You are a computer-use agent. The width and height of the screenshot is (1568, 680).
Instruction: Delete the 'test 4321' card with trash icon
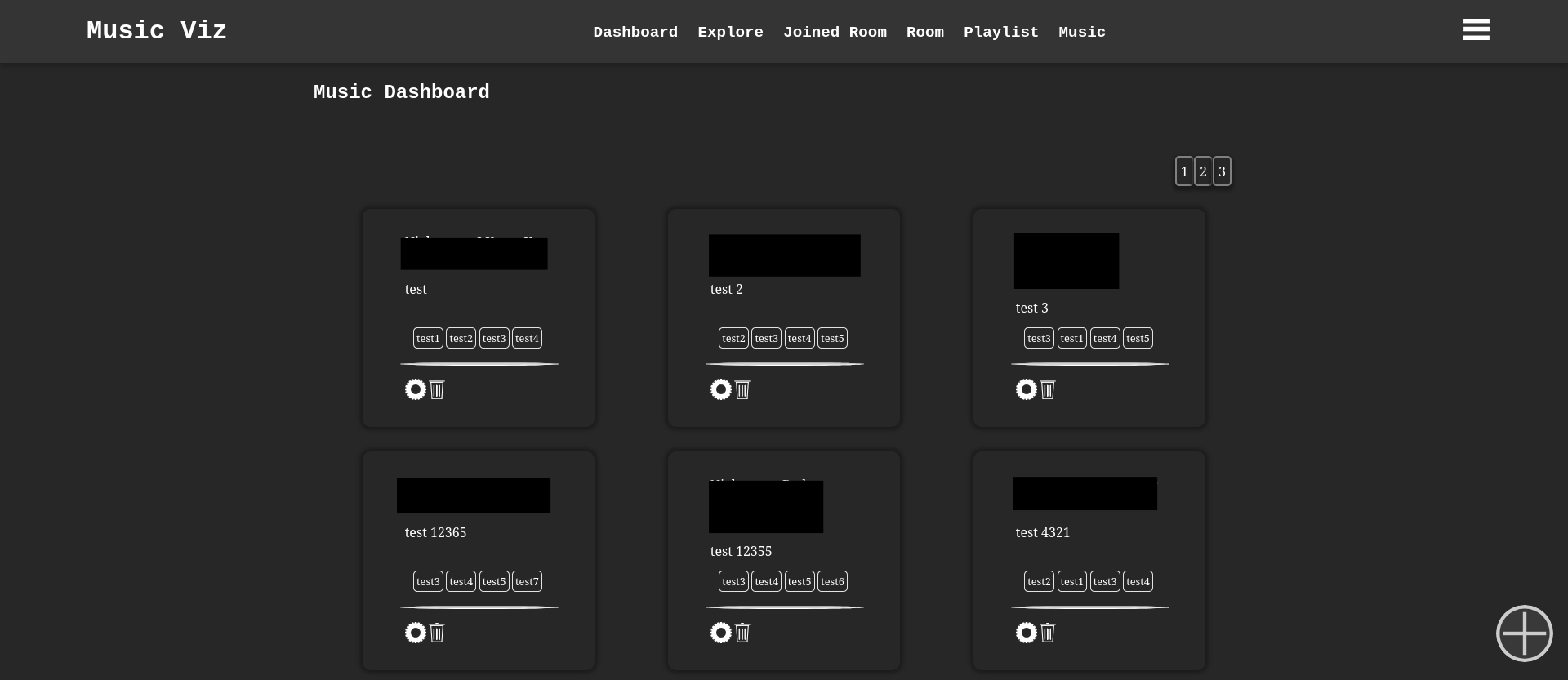coord(1048,633)
